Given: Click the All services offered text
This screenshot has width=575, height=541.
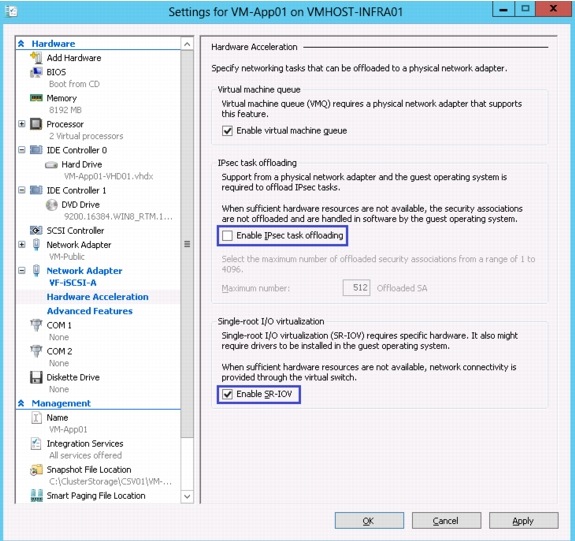Looking at the screenshot, I should click(x=85, y=455).
